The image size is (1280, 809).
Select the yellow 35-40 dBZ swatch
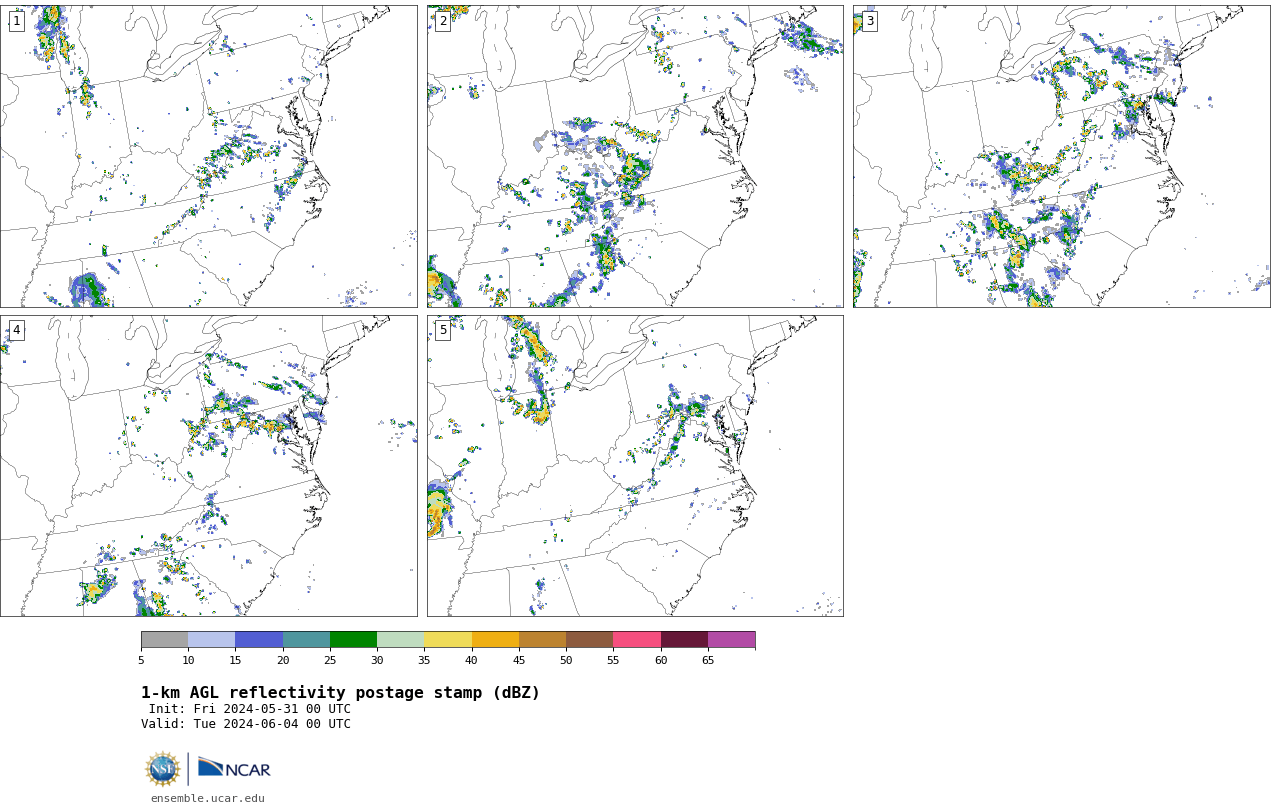pyautogui.click(x=448, y=640)
